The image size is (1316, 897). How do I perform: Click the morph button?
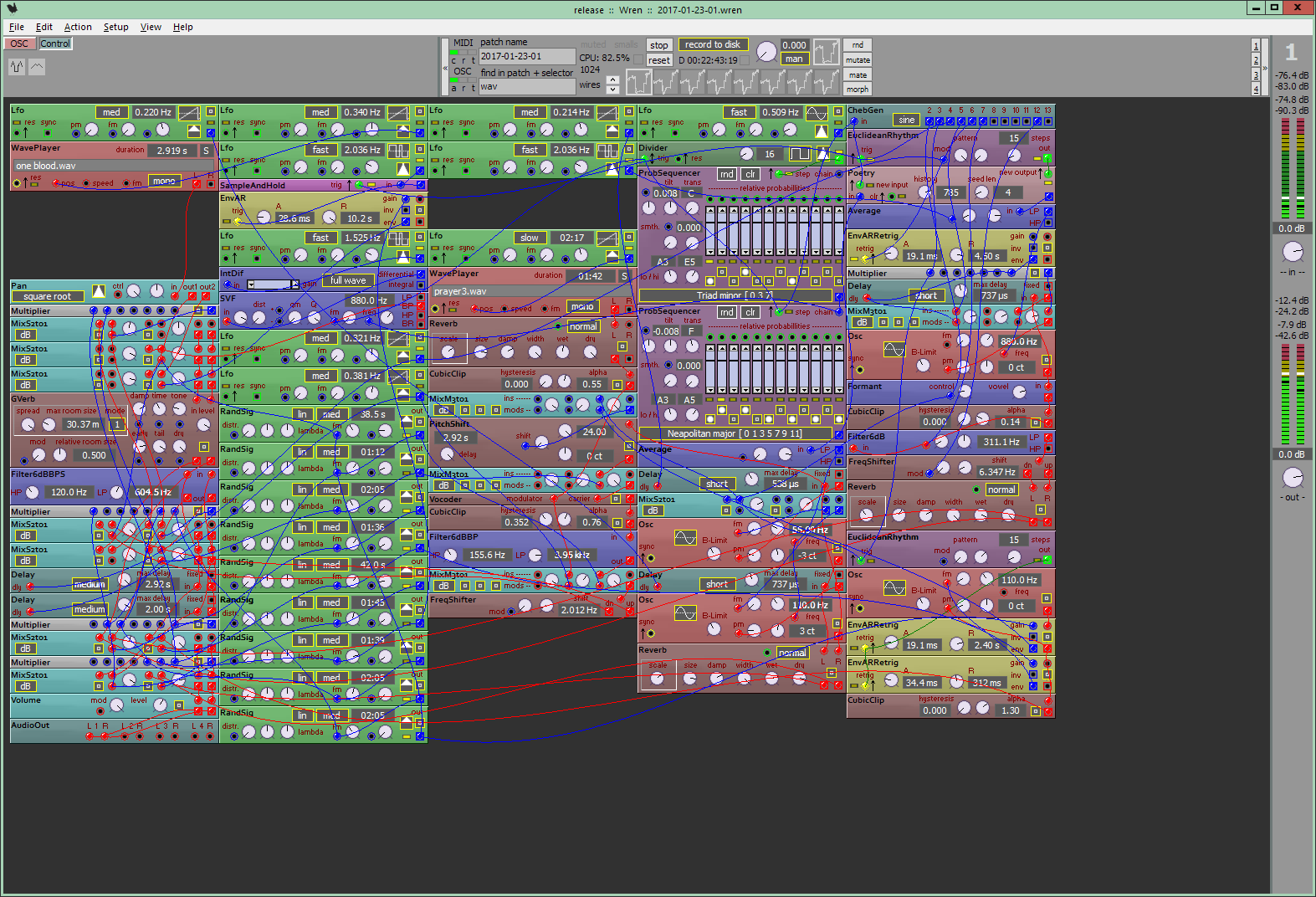click(x=858, y=90)
